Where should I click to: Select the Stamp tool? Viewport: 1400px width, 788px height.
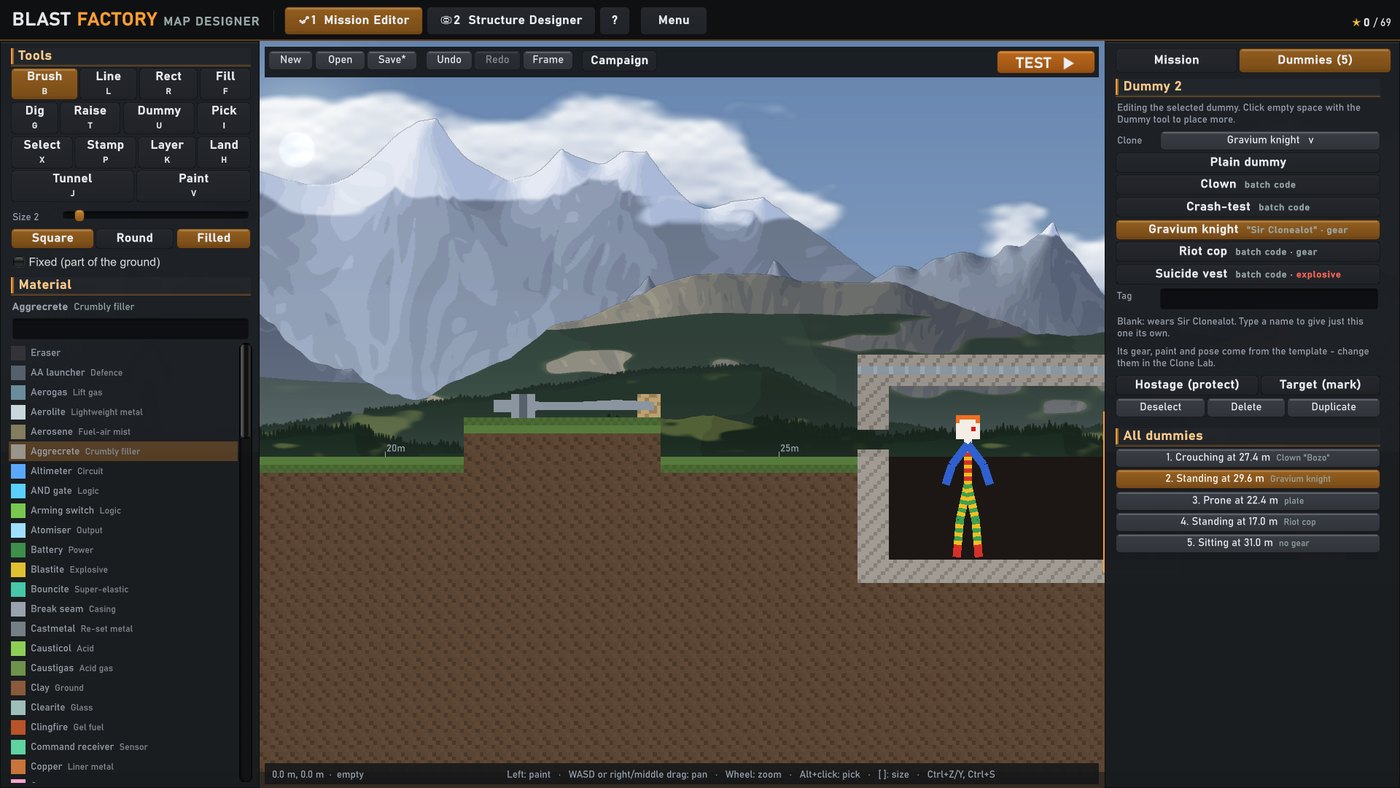point(105,151)
